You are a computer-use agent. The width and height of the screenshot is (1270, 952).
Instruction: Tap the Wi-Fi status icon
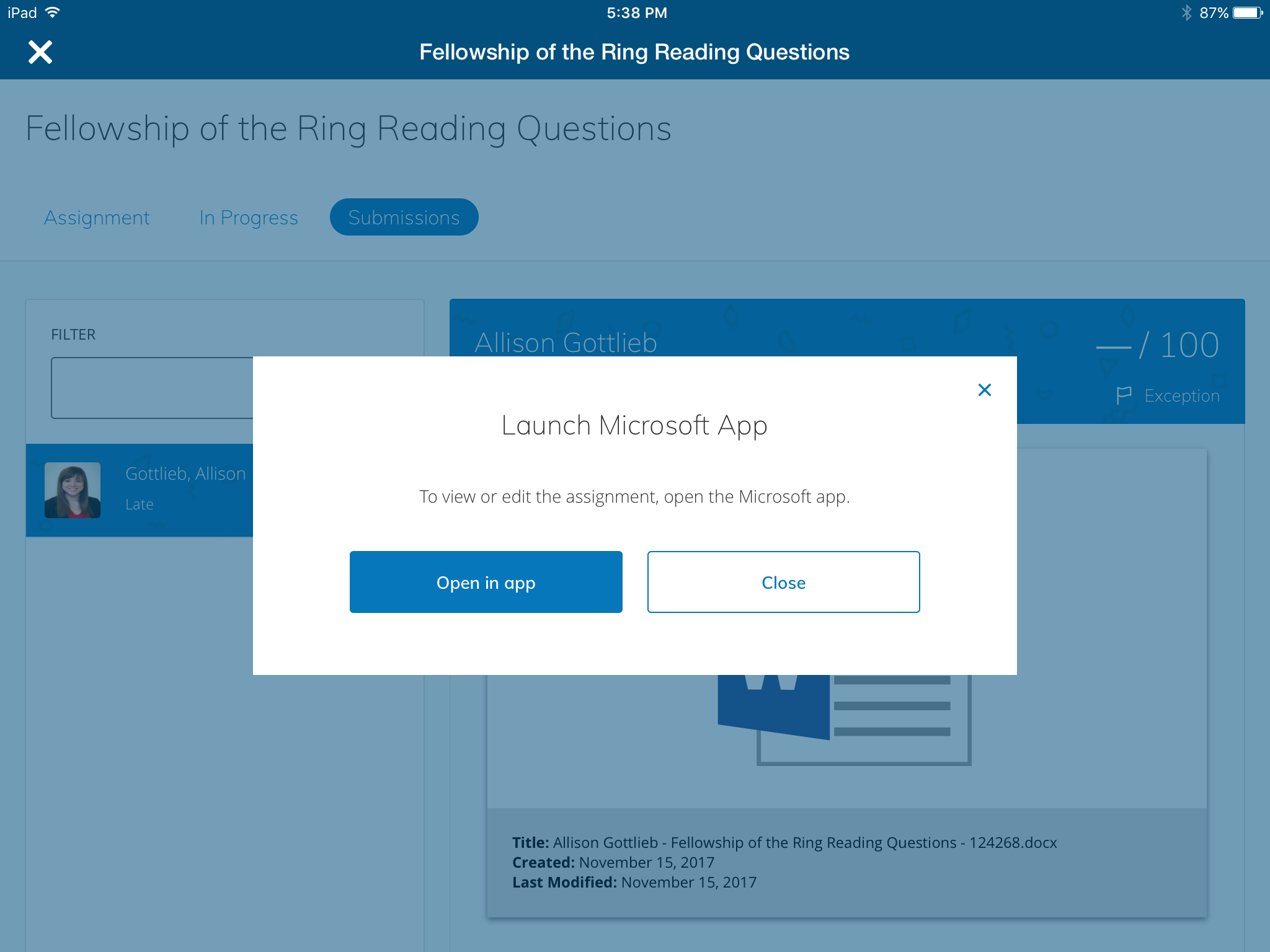pyautogui.click(x=53, y=13)
